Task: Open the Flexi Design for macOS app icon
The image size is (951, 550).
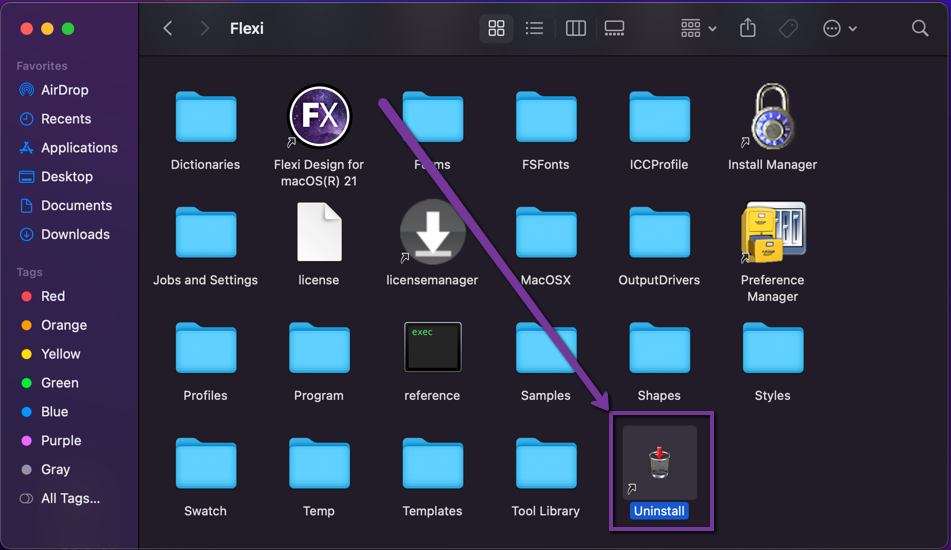Action: [319, 117]
